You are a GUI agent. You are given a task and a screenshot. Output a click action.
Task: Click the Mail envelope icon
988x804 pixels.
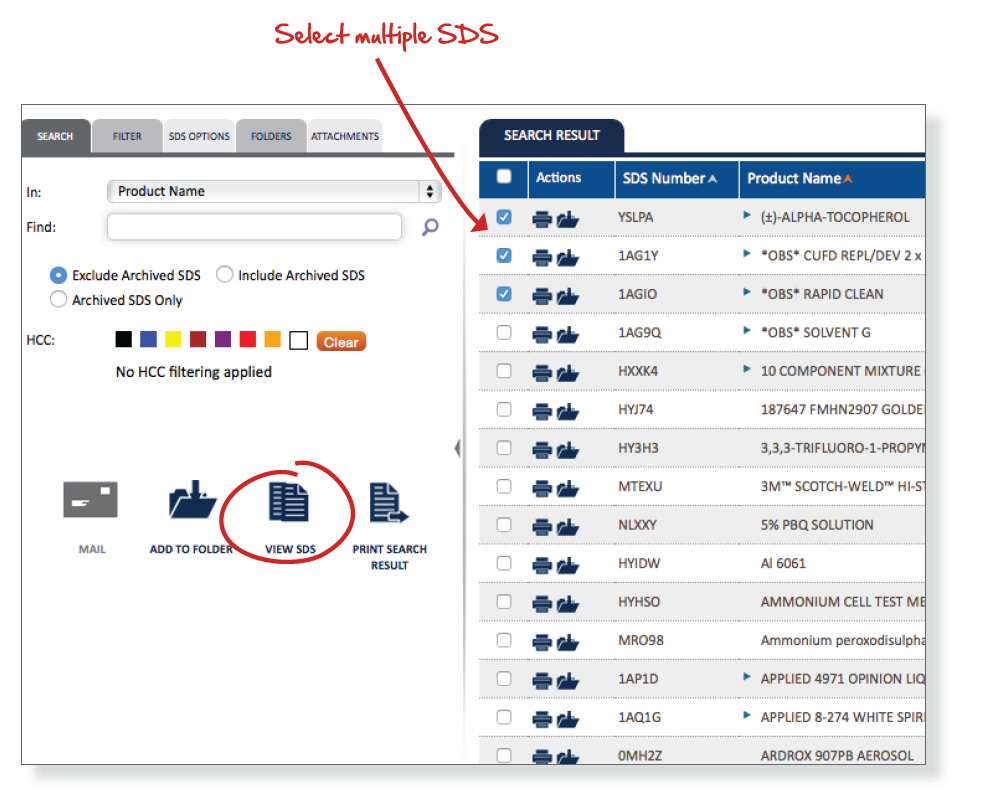coord(90,500)
